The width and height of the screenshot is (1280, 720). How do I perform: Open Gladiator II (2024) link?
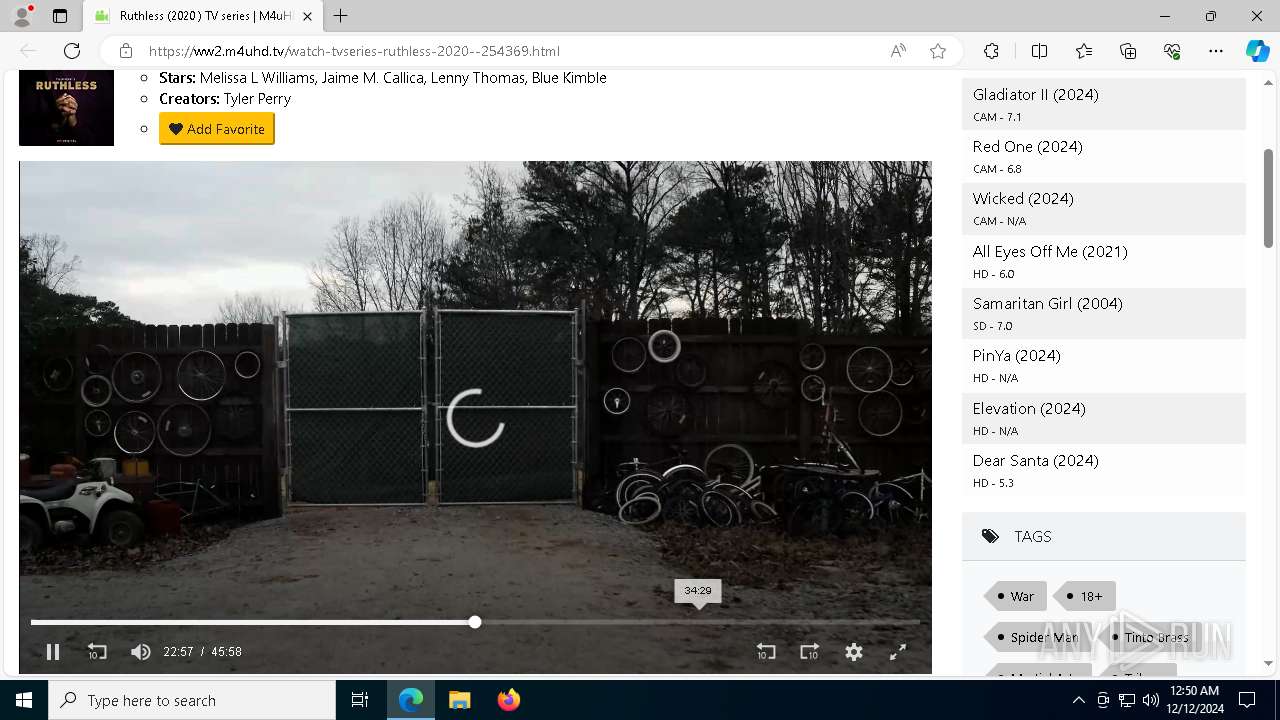tap(1035, 95)
